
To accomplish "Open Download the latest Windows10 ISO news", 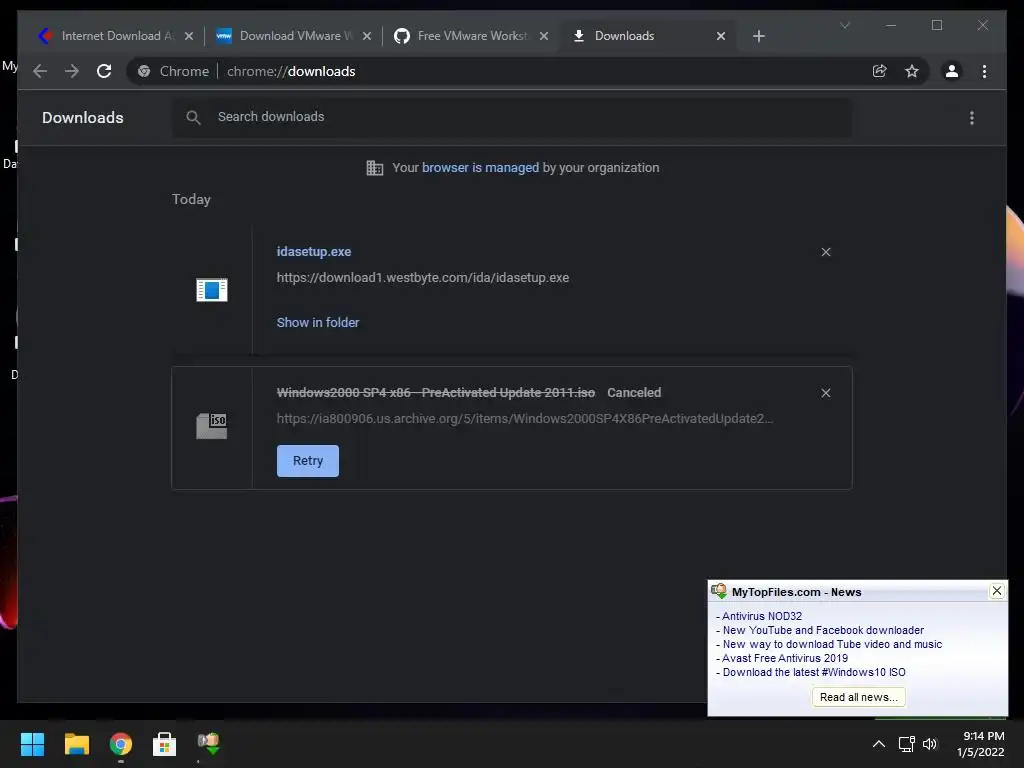I will (814, 673).
